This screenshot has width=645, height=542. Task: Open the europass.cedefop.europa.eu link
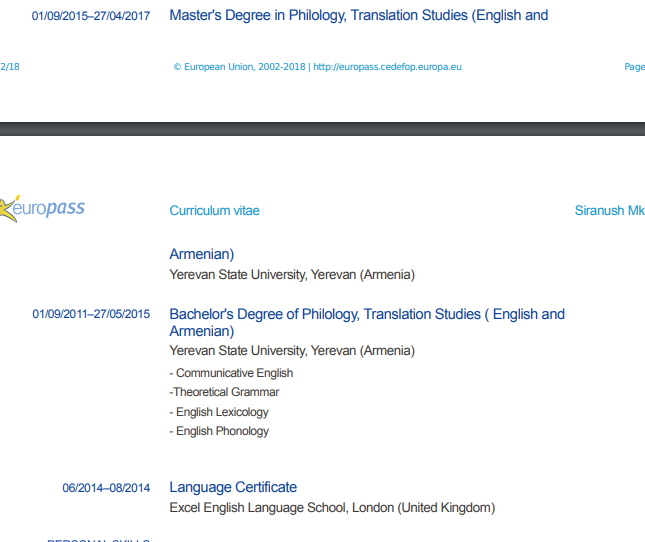[387, 67]
